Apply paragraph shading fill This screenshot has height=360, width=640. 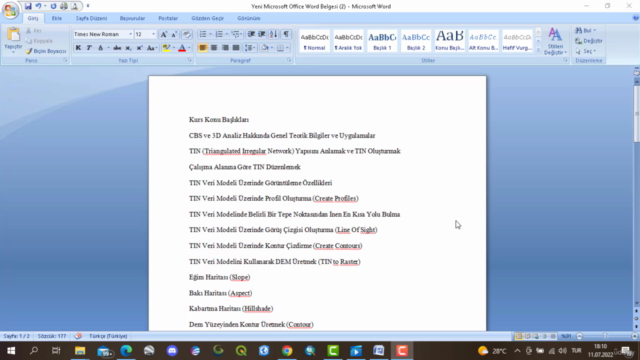(264, 48)
